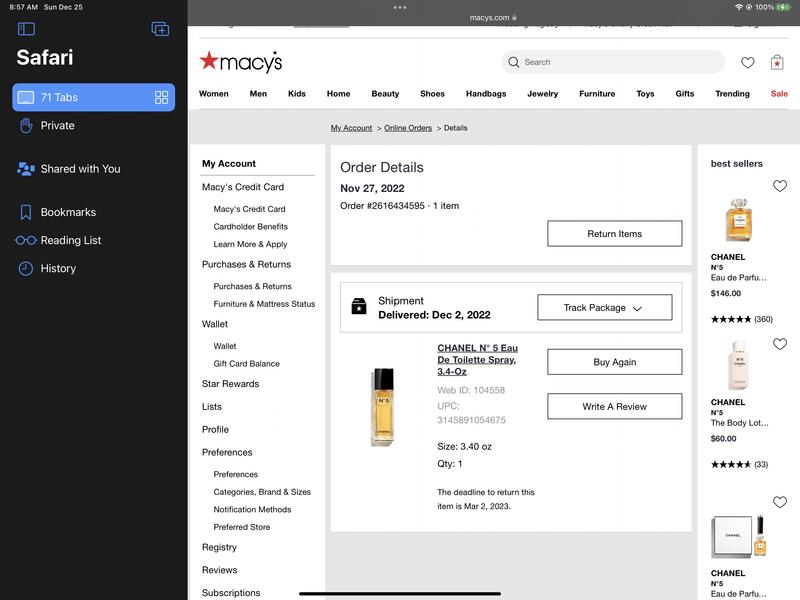Open a new tab group using the plus icon
This screenshot has width=800, height=600.
[x=160, y=29]
